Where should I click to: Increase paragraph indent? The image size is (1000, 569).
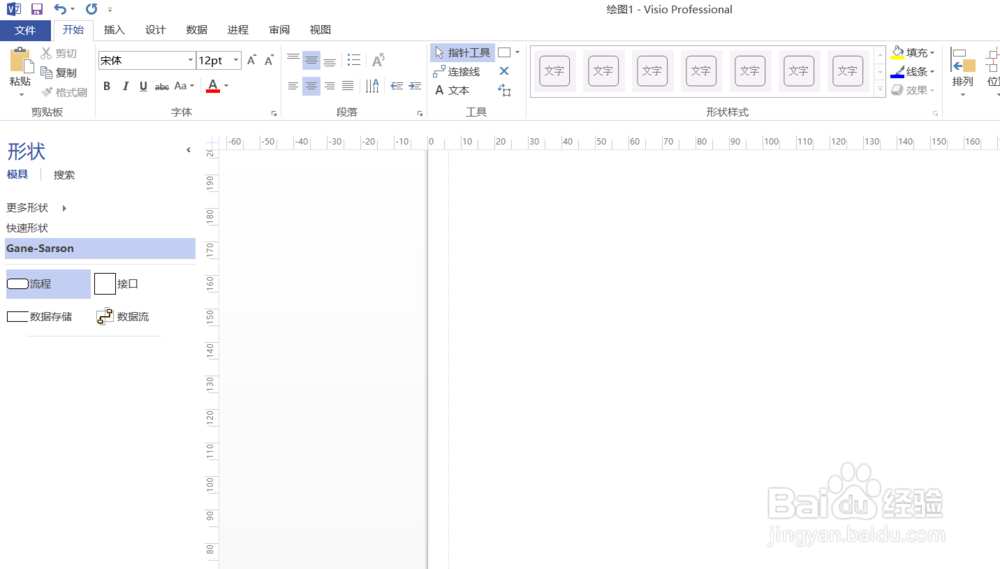[415, 85]
